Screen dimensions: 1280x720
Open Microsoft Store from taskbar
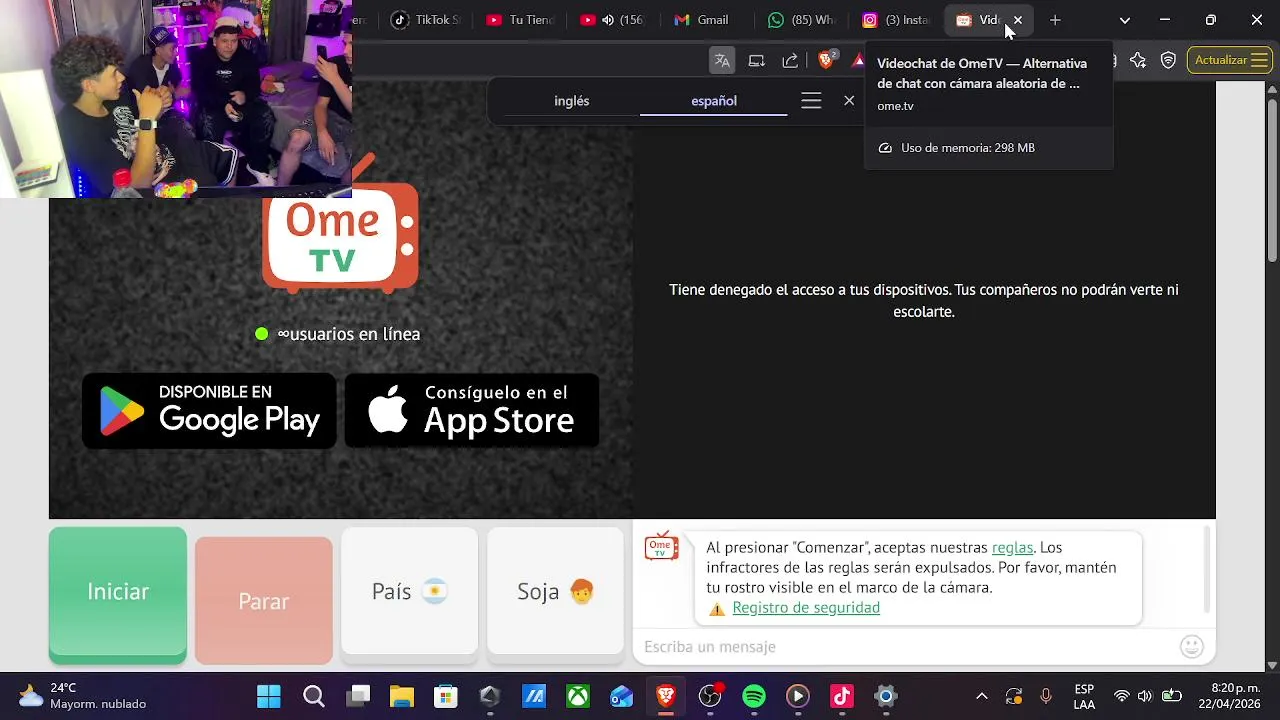point(445,696)
